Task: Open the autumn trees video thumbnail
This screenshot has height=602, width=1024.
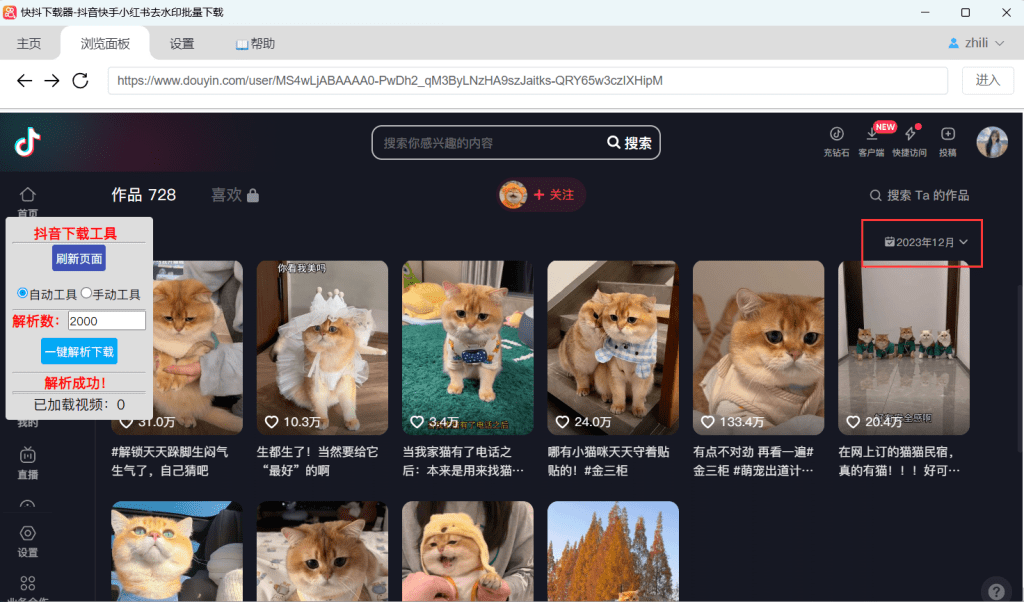Action: tap(613, 550)
